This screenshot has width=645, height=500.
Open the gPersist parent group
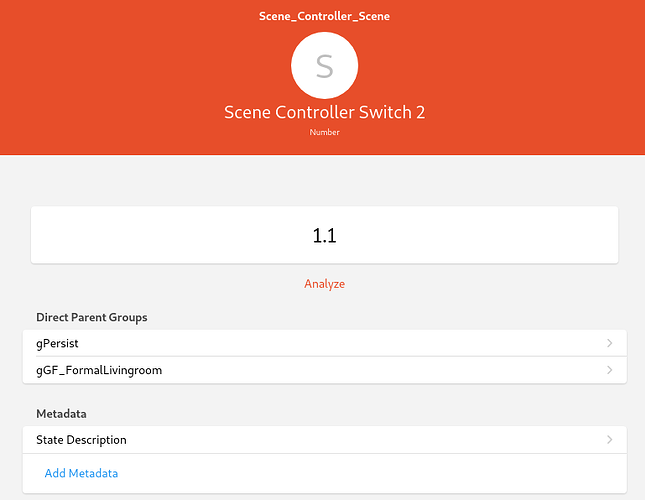point(57,343)
